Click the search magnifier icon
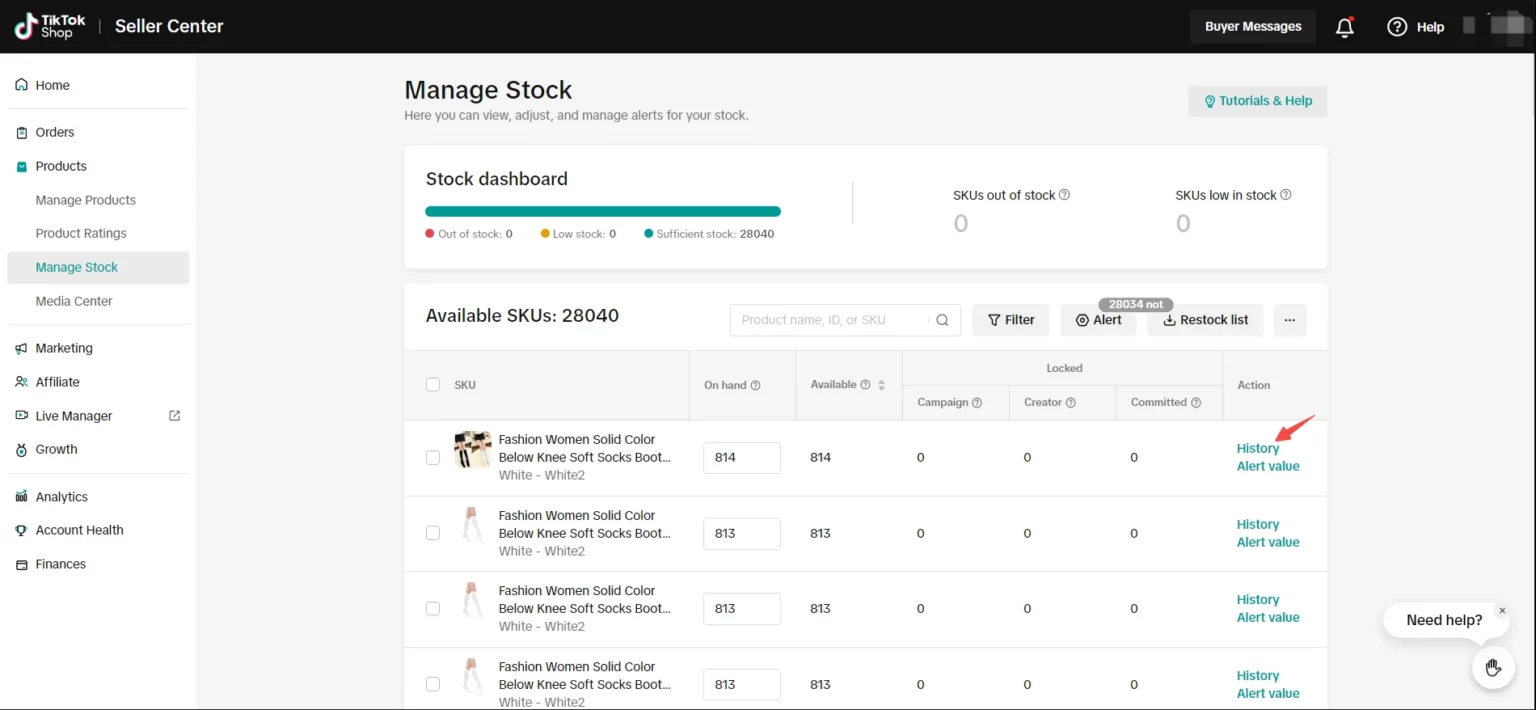Screen dimensions: 1536x710 [x=942, y=320]
